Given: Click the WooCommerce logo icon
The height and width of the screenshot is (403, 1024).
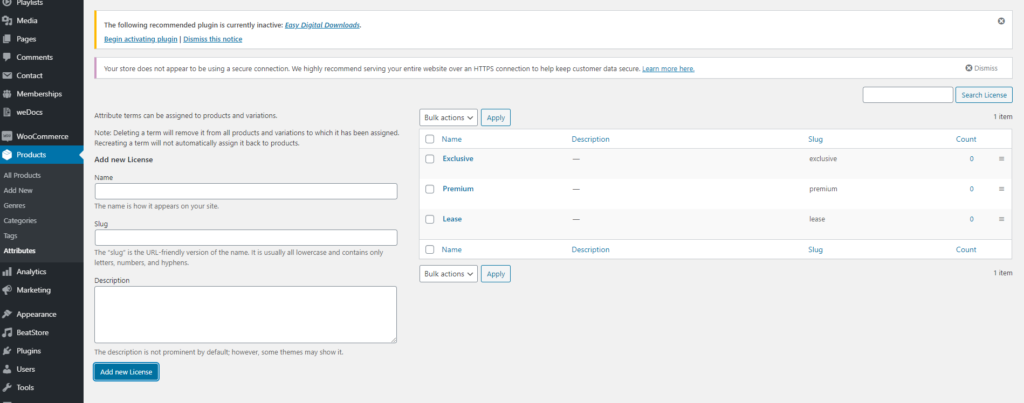Looking at the screenshot, I should point(7,137).
